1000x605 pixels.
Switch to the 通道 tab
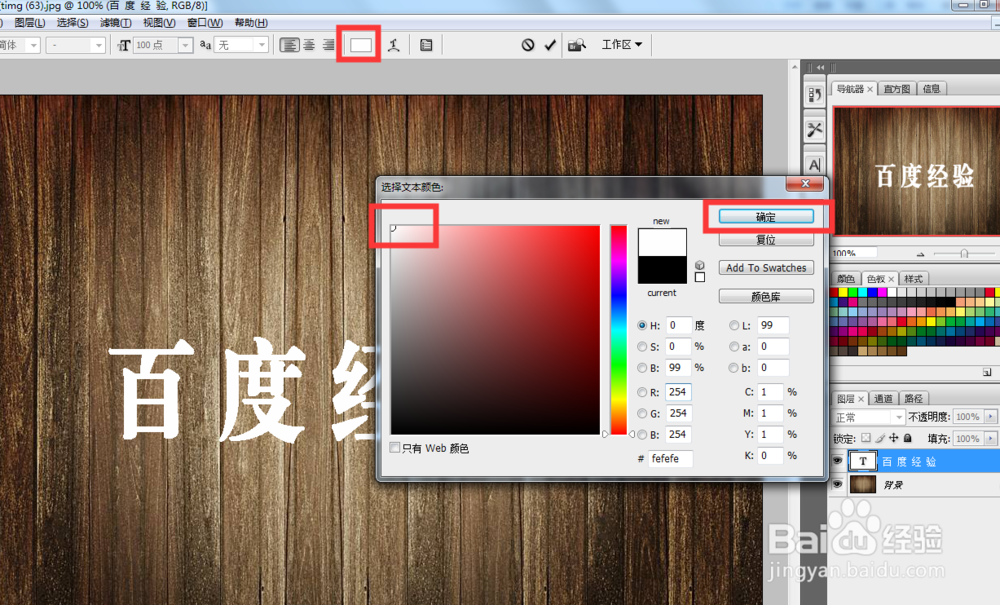(883, 399)
